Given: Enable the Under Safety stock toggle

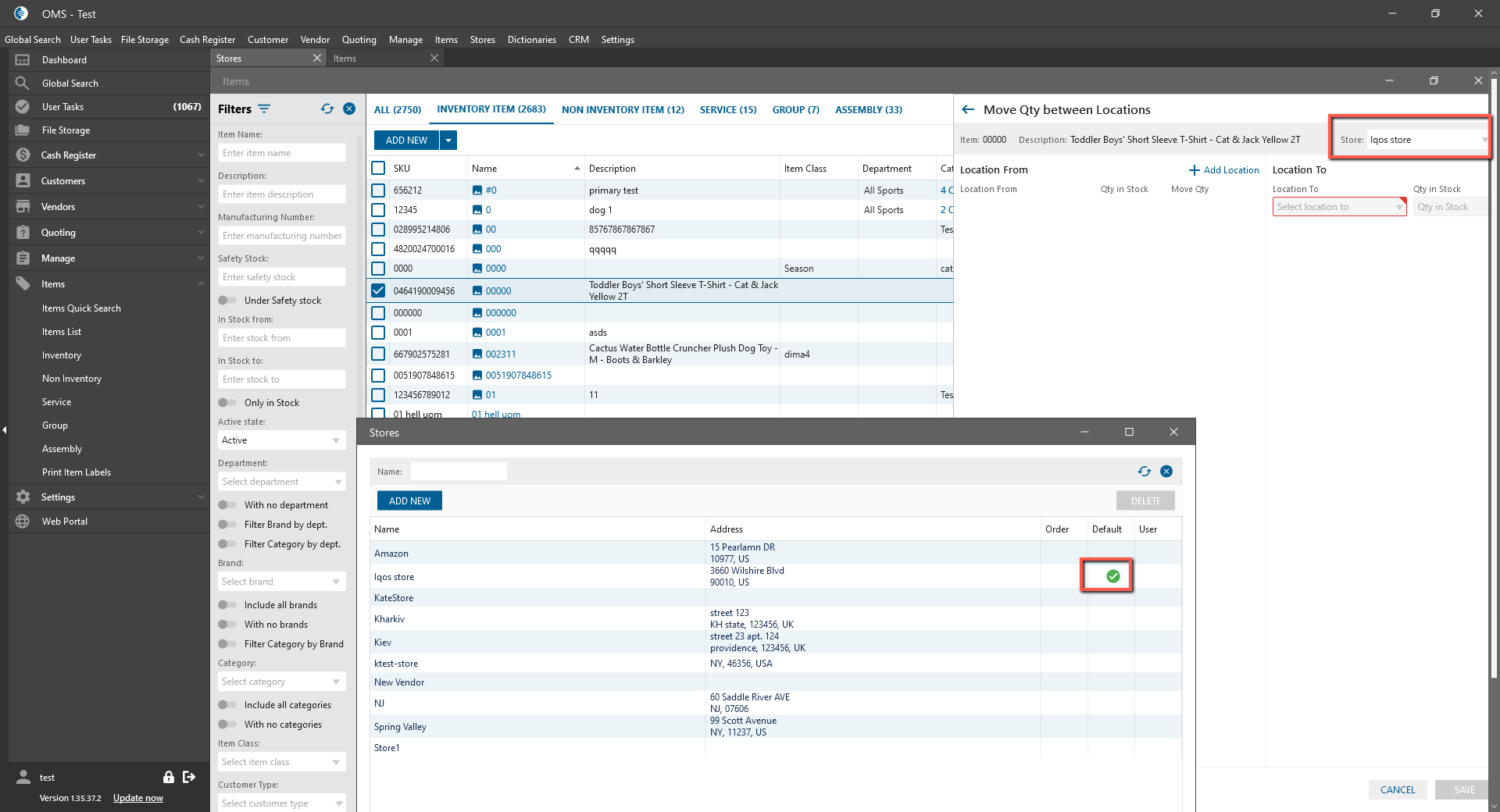Looking at the screenshot, I should [x=227, y=301].
